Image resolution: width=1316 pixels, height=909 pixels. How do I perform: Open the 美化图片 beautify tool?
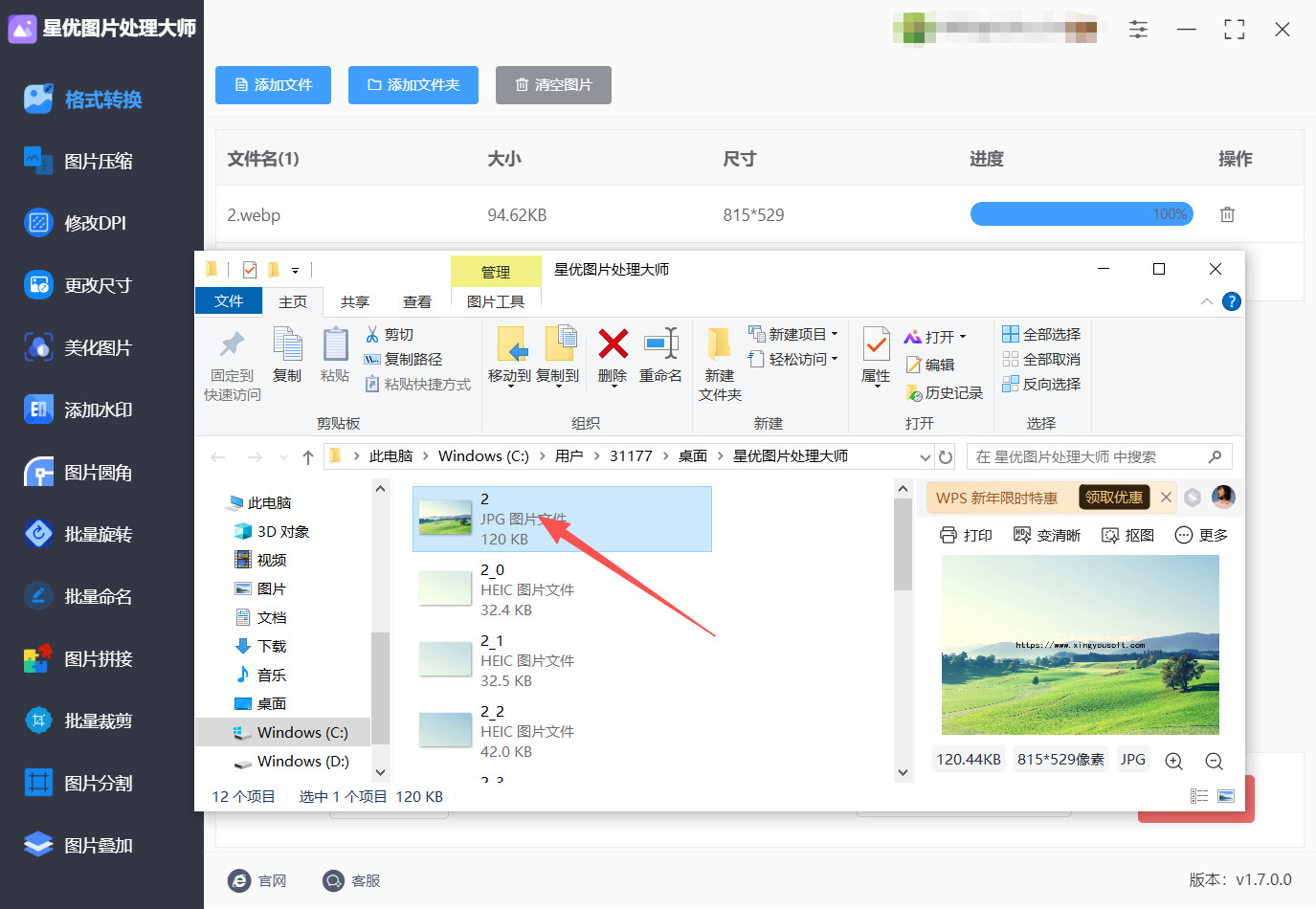tap(78, 347)
